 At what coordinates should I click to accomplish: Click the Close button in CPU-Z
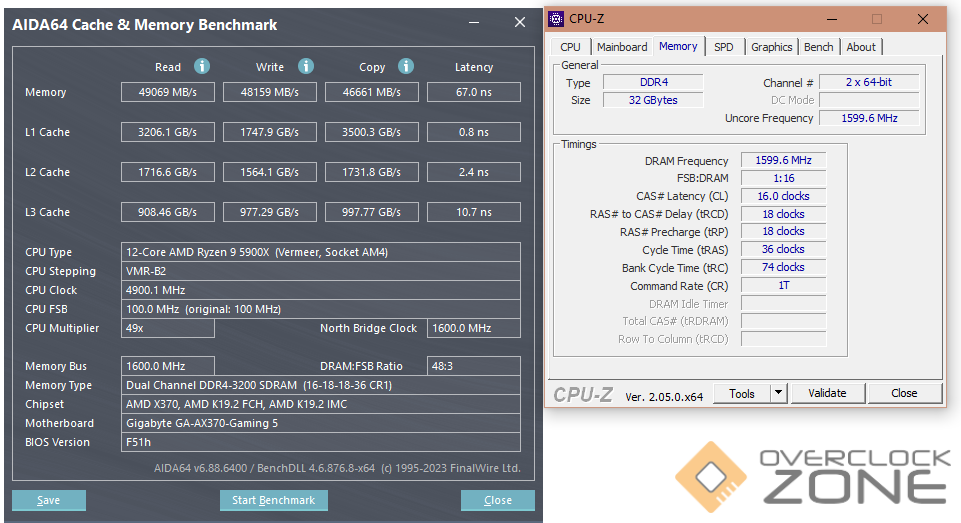point(904,393)
